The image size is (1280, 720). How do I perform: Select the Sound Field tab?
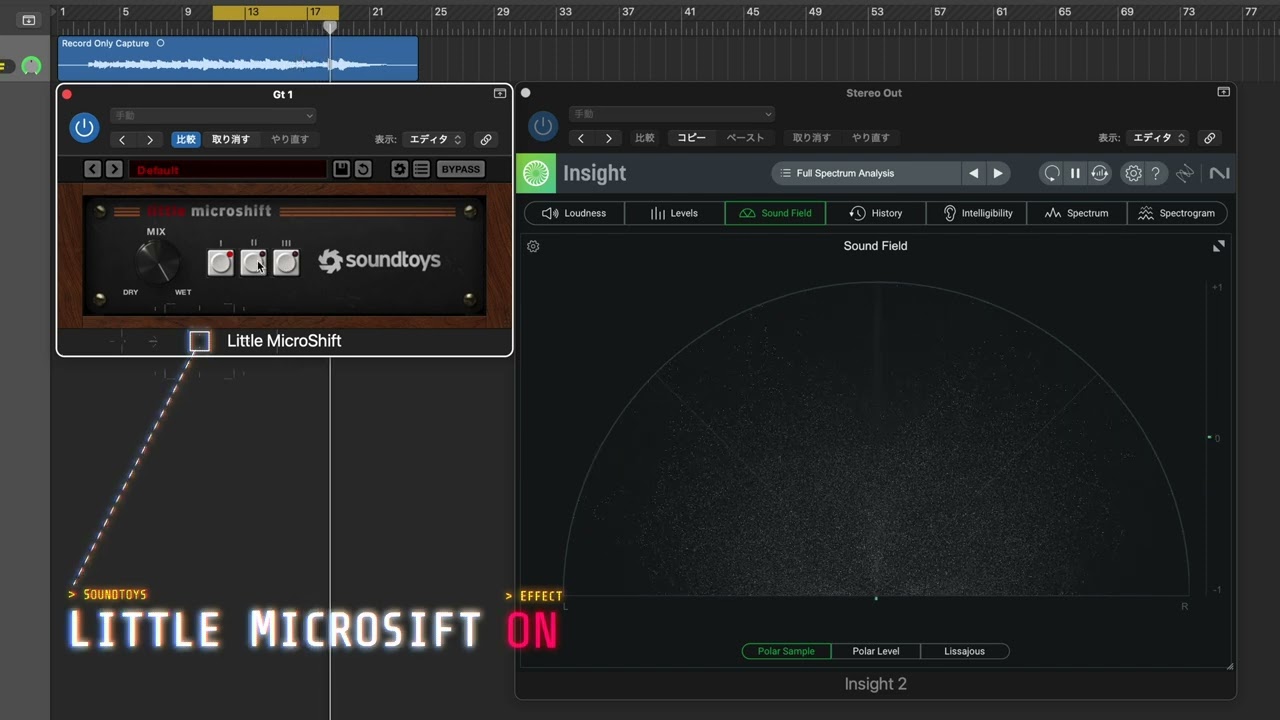775,213
